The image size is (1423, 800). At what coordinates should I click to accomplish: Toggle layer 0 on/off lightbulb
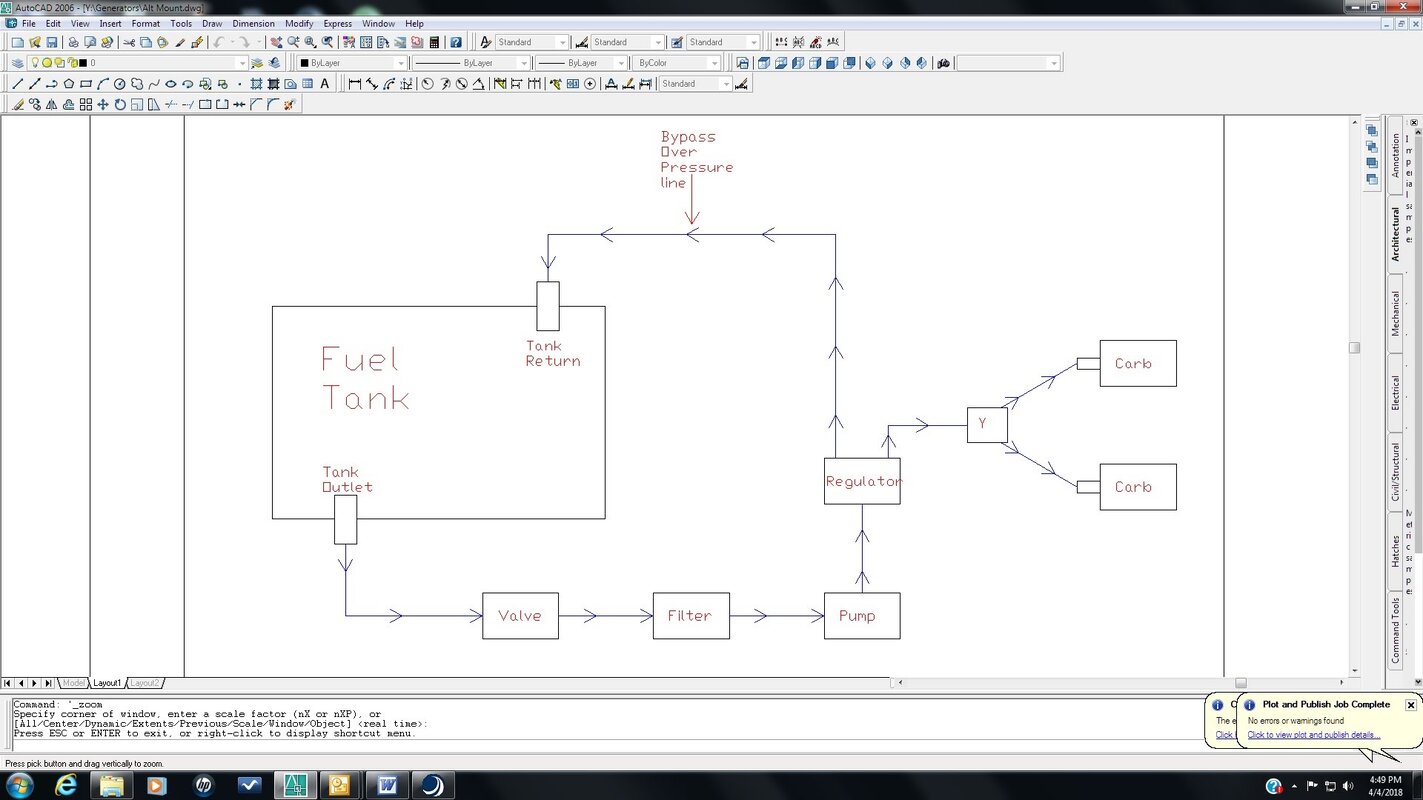(x=34, y=63)
